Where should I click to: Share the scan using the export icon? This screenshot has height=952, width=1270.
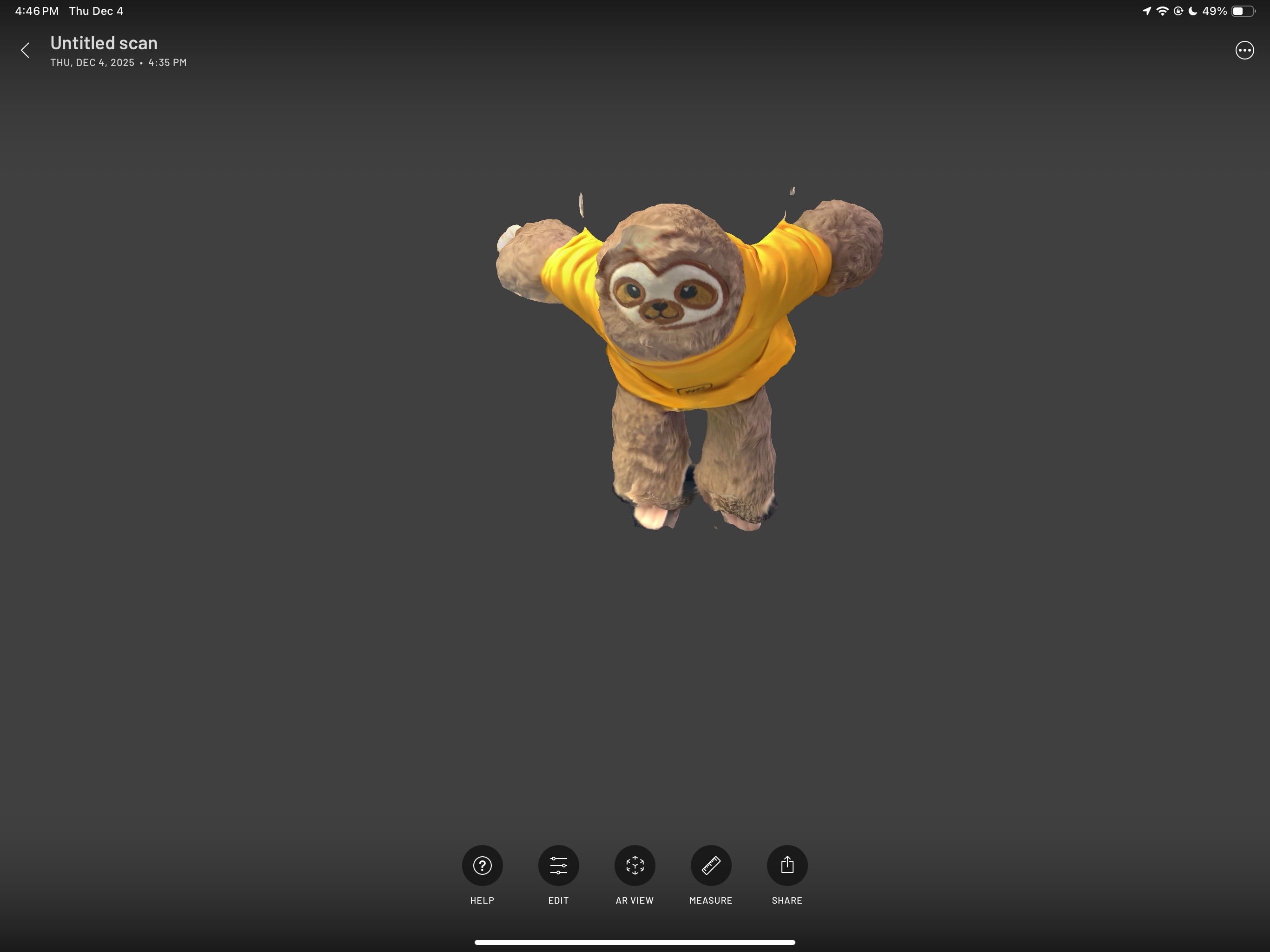click(787, 865)
